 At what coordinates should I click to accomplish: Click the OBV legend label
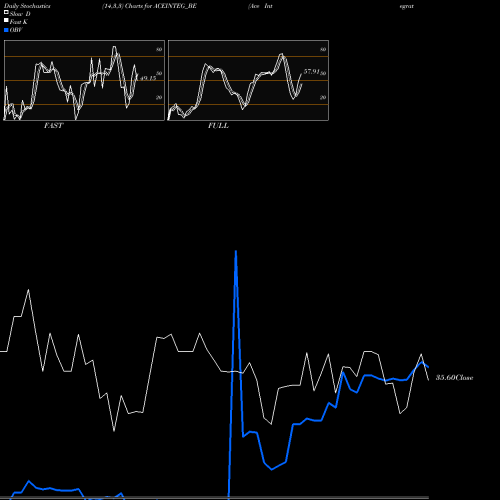(16, 30)
